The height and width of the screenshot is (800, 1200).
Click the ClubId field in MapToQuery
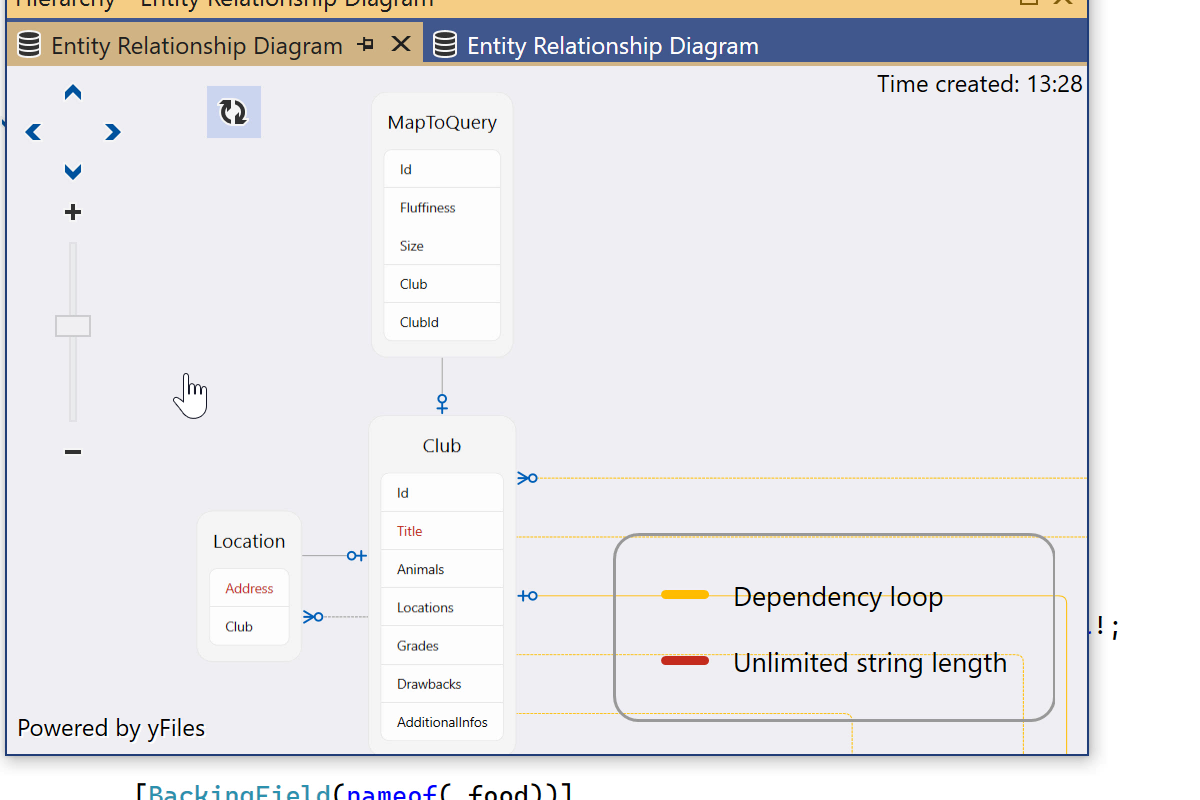(x=419, y=322)
